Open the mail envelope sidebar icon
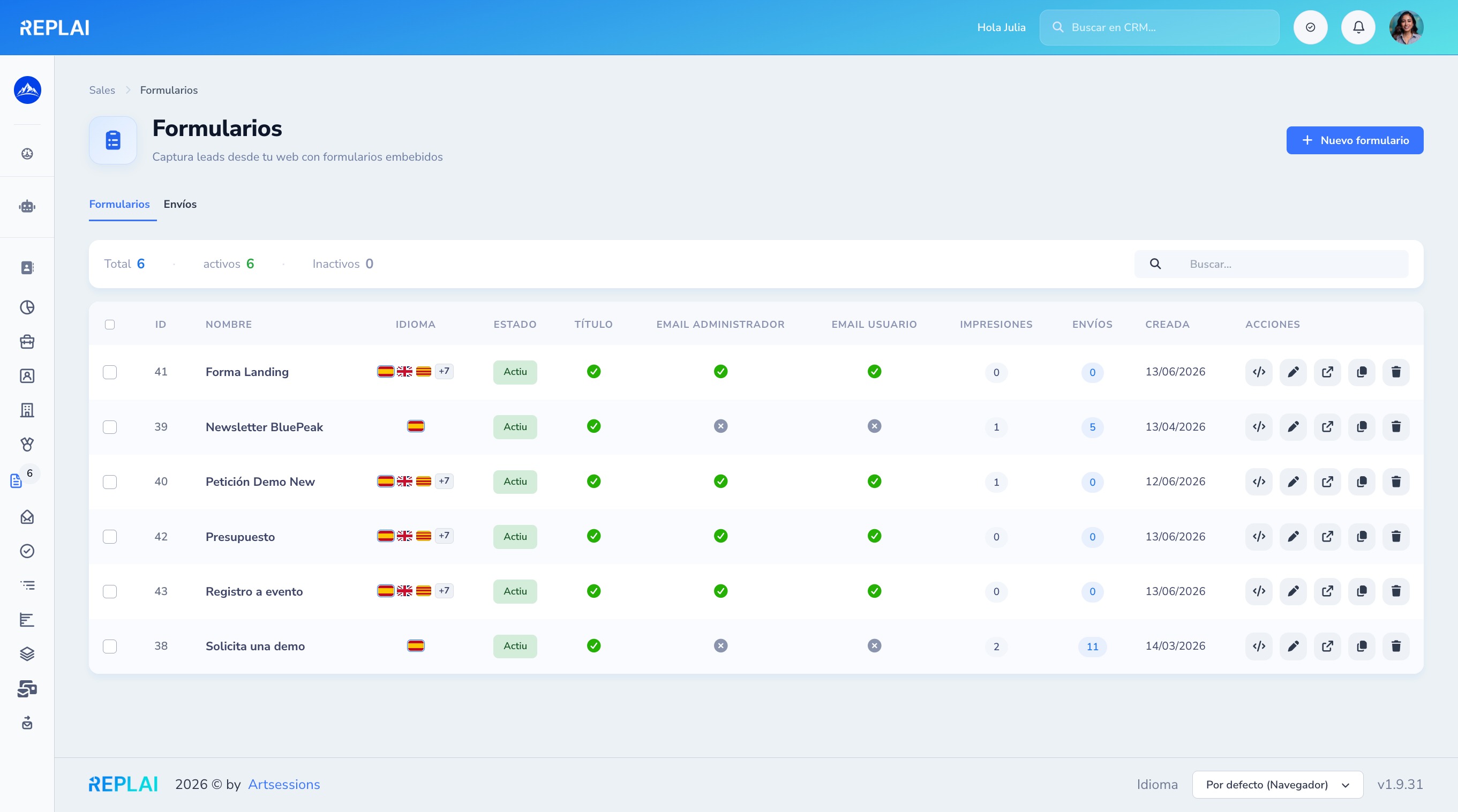The image size is (1458, 812). 27,517
